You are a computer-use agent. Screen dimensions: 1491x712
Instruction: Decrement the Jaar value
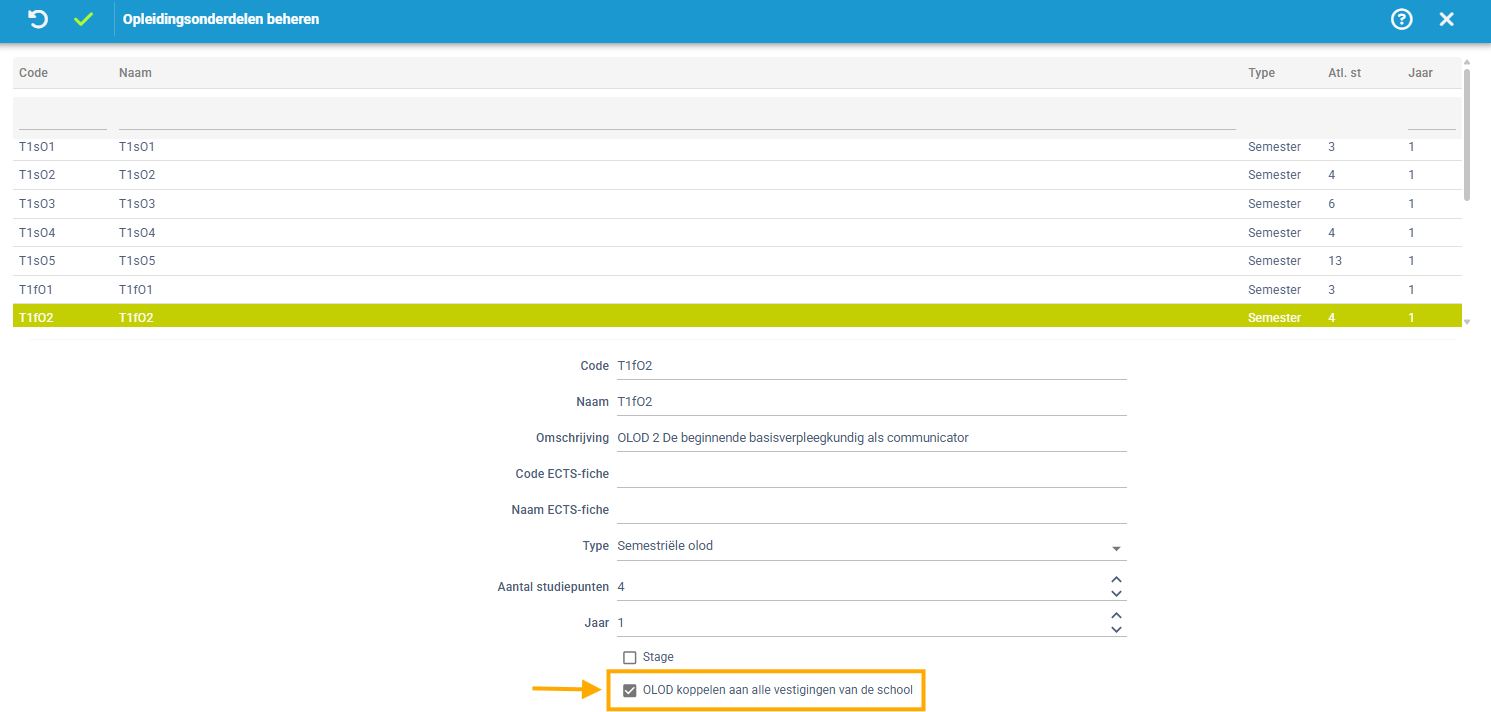point(1117,630)
